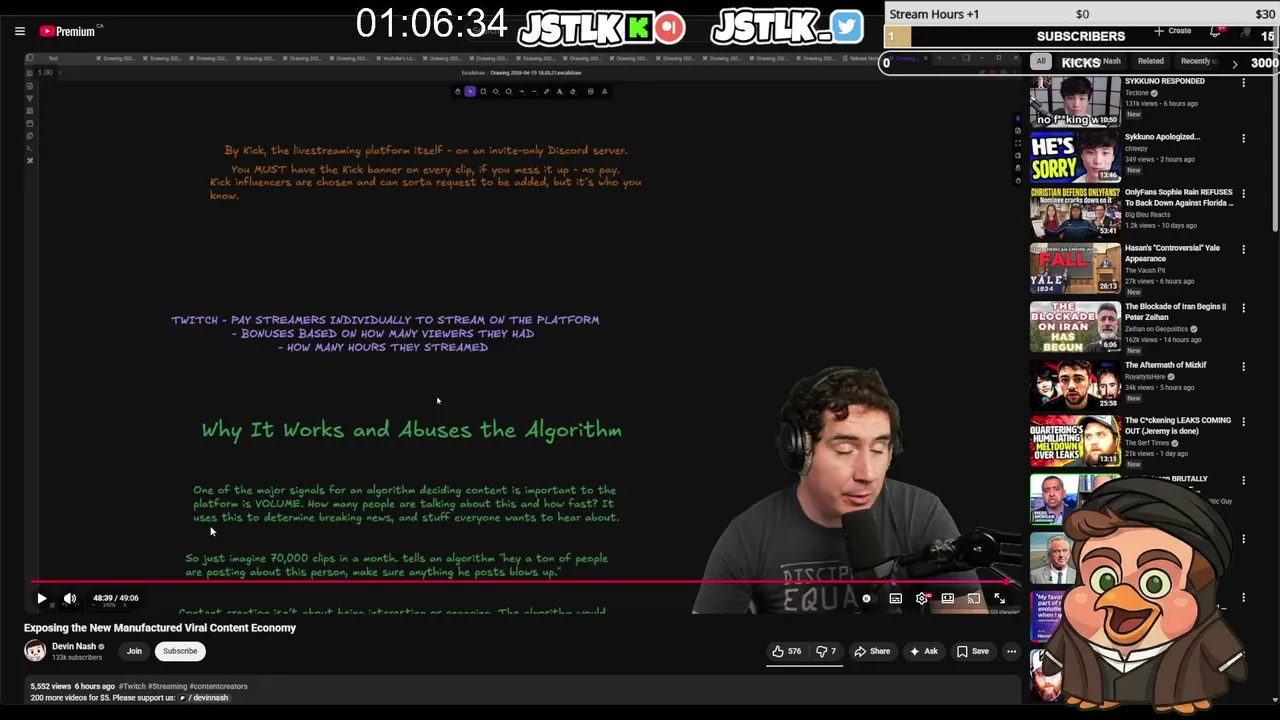The height and width of the screenshot is (720, 1280).
Task: Select Excalidraw eraser tool
Action: click(572, 91)
